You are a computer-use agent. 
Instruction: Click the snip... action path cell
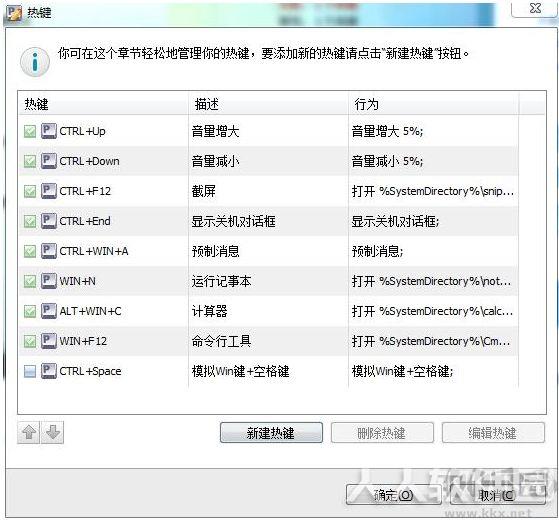coord(433,191)
